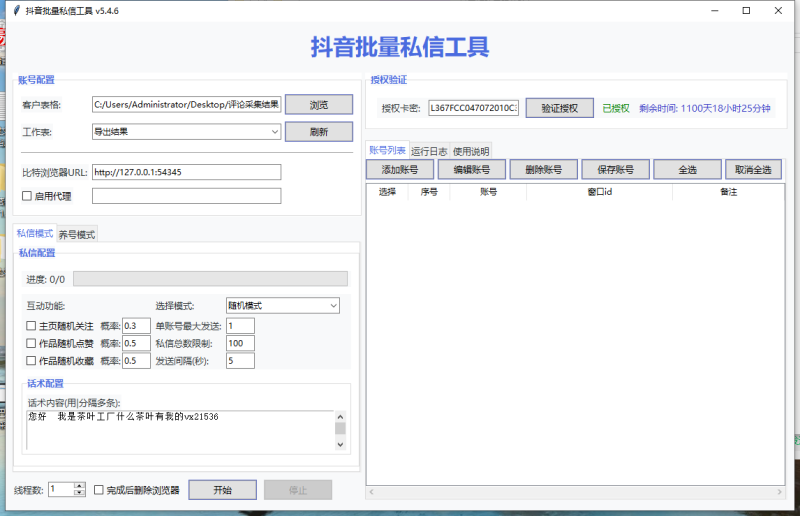Click the proxy address input field

(x=186, y=196)
